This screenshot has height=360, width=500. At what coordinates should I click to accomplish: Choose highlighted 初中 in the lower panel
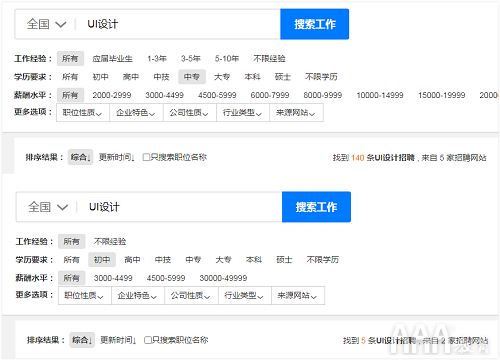point(102,260)
